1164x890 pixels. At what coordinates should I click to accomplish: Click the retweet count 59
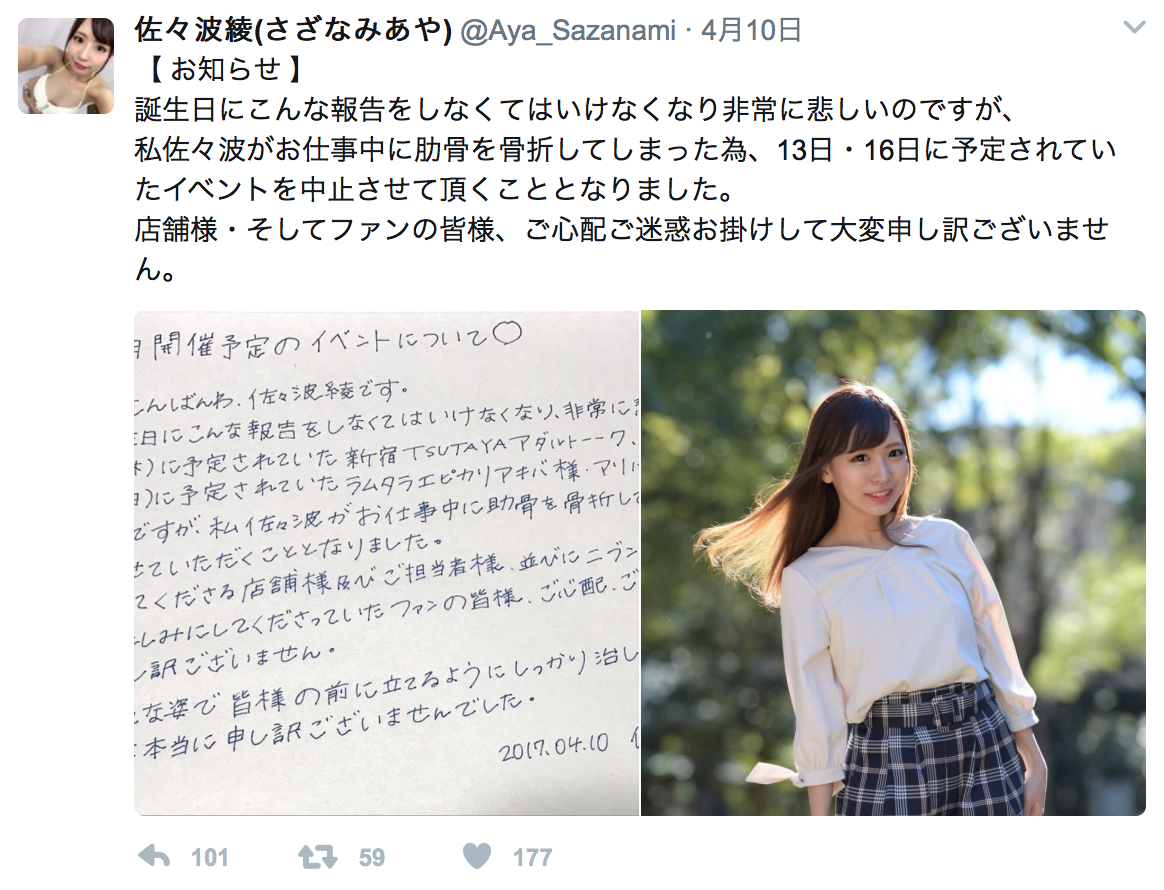pos(371,858)
